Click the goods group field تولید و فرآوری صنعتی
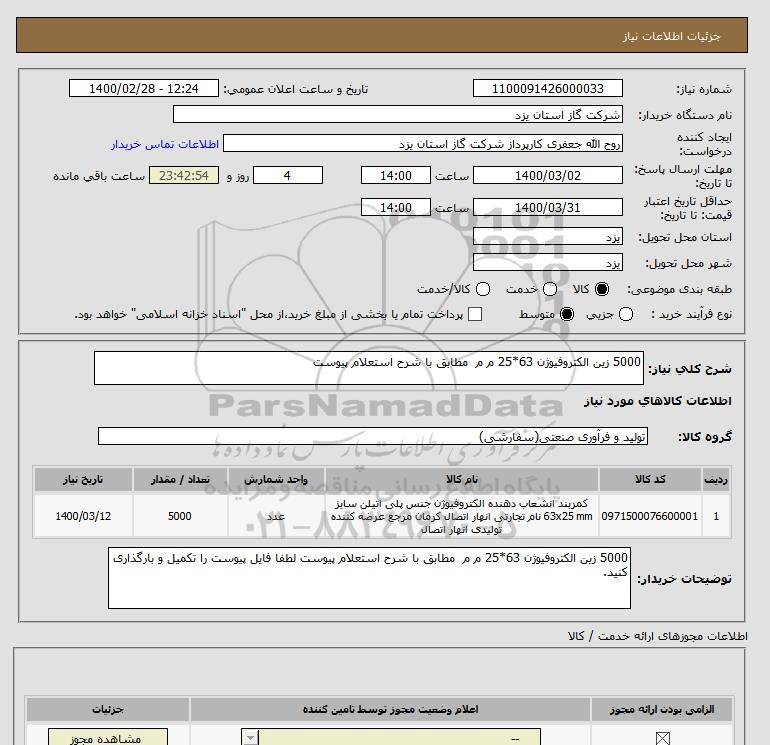 (373, 436)
